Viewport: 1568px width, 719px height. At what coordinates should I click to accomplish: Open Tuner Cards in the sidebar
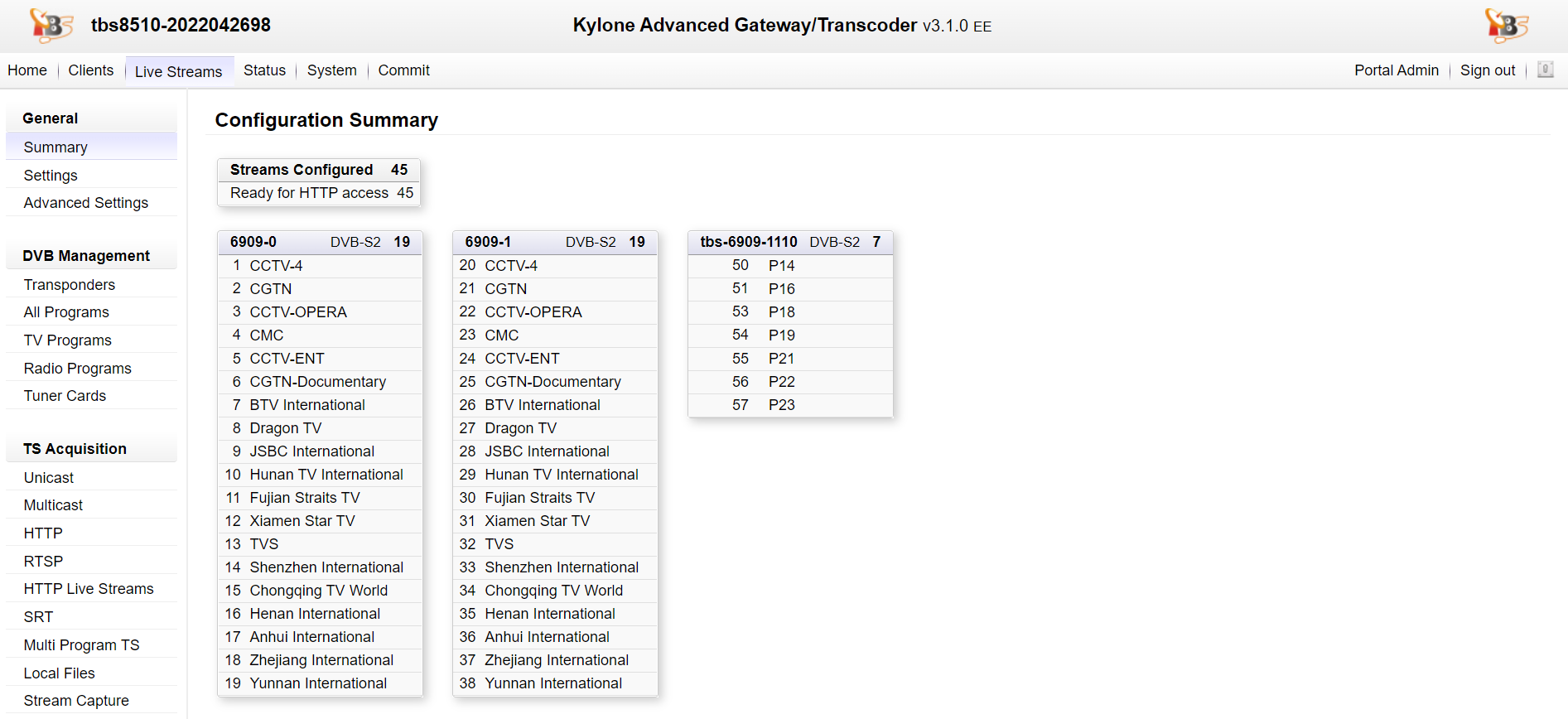click(65, 396)
